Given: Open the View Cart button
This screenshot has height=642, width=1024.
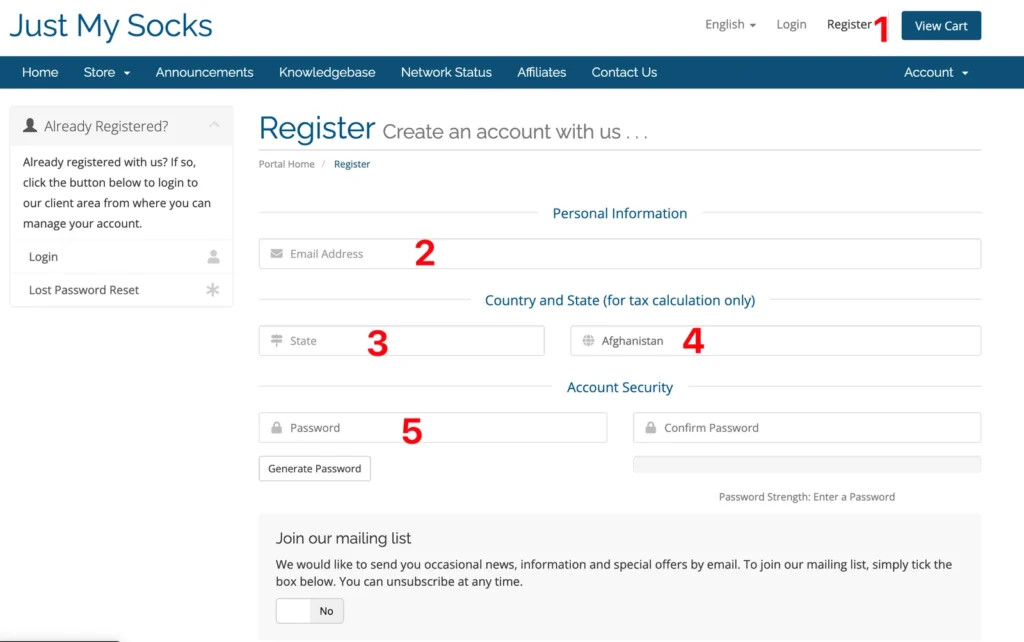Looking at the screenshot, I should coord(940,25).
